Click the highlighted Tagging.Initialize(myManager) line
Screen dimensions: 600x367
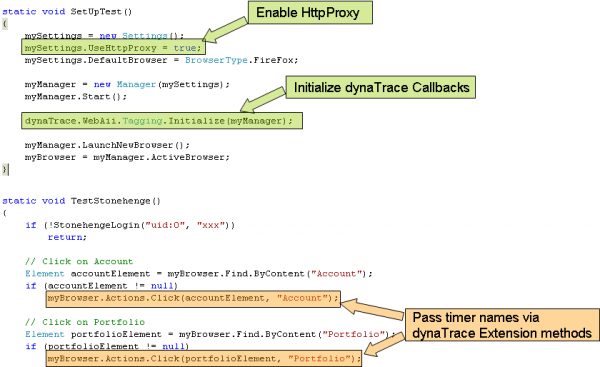pos(162,121)
